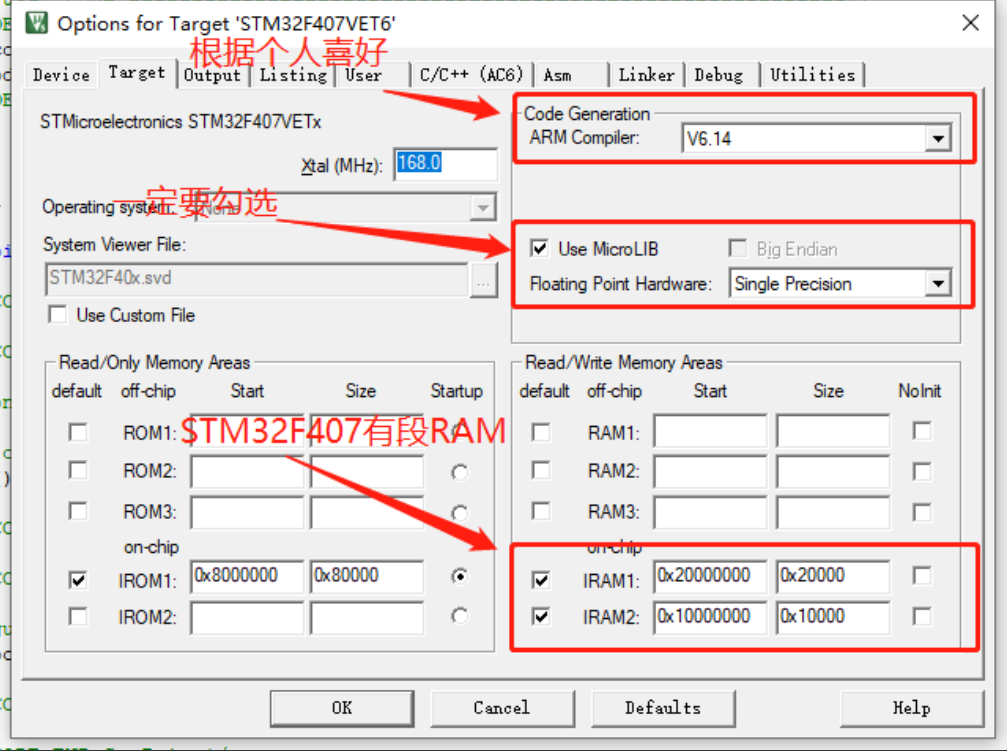Click the IRAM1 Size field showing 0x20000
The width and height of the screenshot is (1007, 751).
click(833, 576)
